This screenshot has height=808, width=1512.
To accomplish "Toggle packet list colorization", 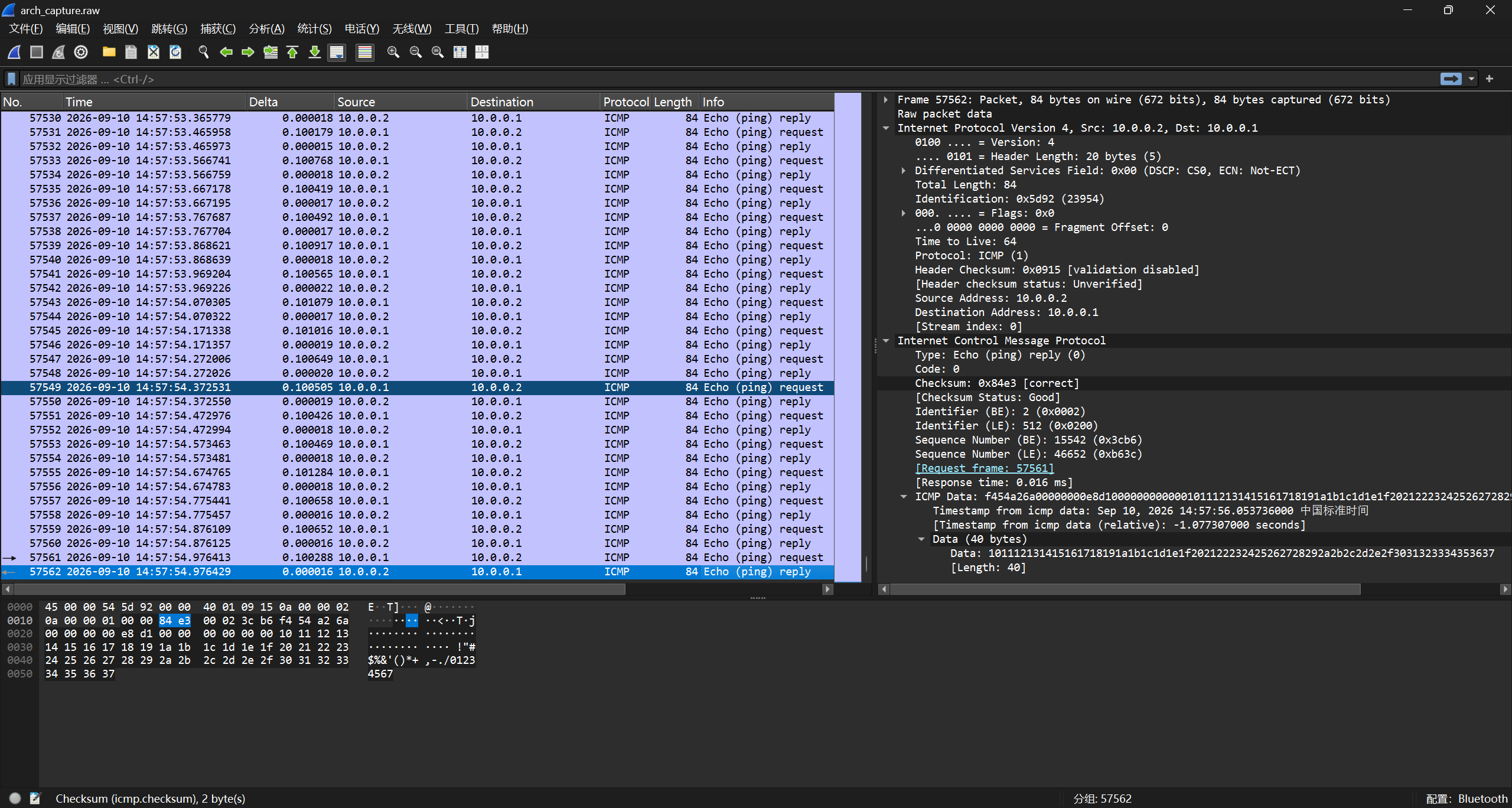I will pos(365,52).
